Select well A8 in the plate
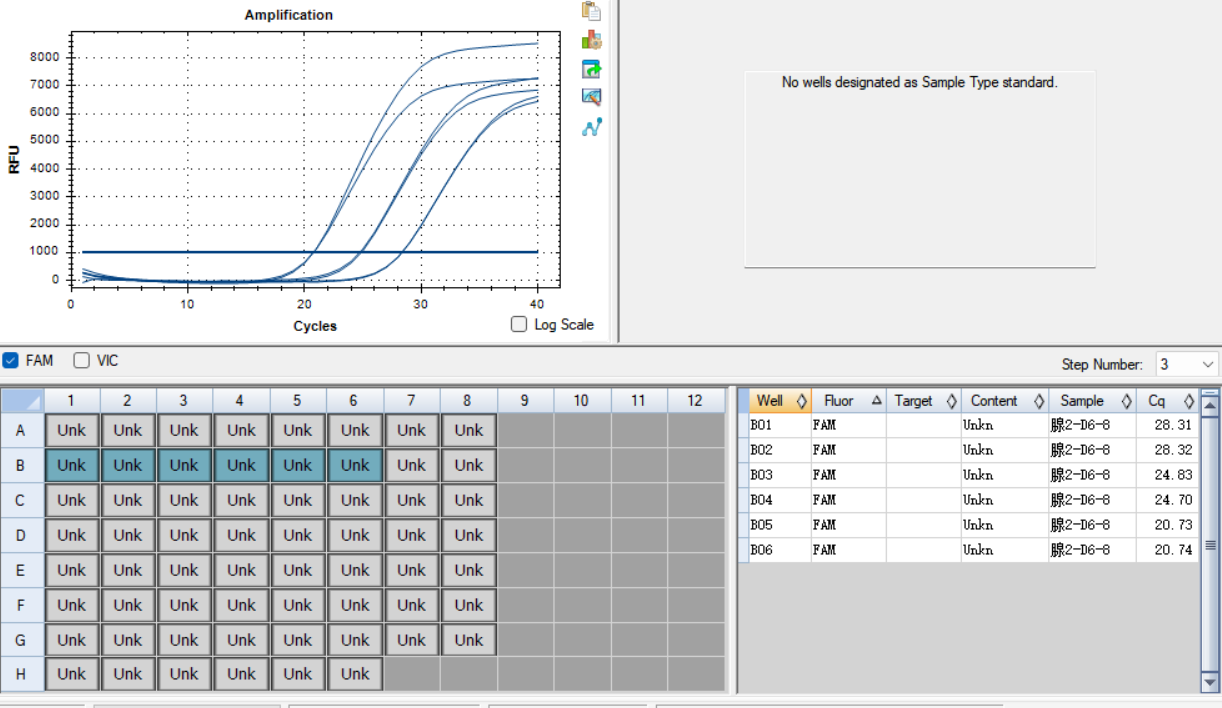The width and height of the screenshot is (1222, 708). coord(468,430)
